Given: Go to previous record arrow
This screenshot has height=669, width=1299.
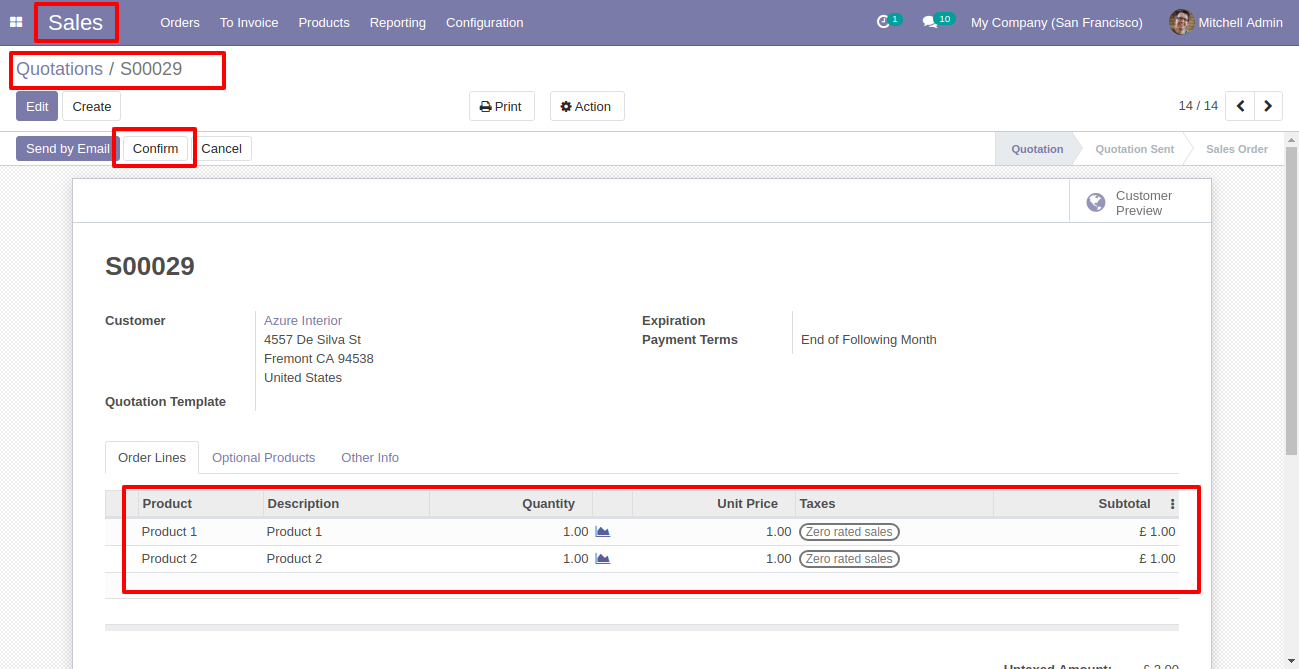Looking at the screenshot, I should (x=1240, y=106).
